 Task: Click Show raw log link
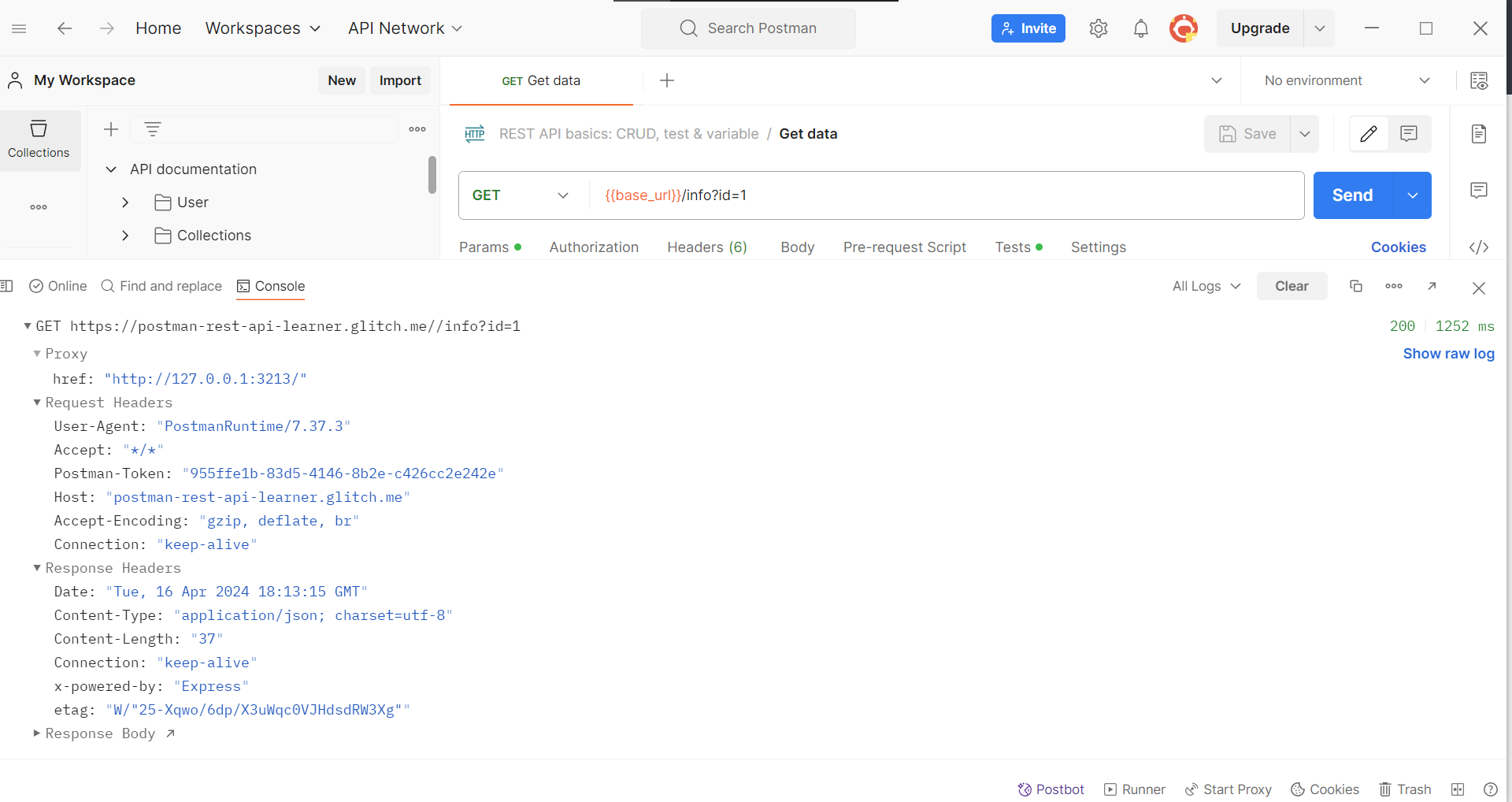[x=1448, y=354]
